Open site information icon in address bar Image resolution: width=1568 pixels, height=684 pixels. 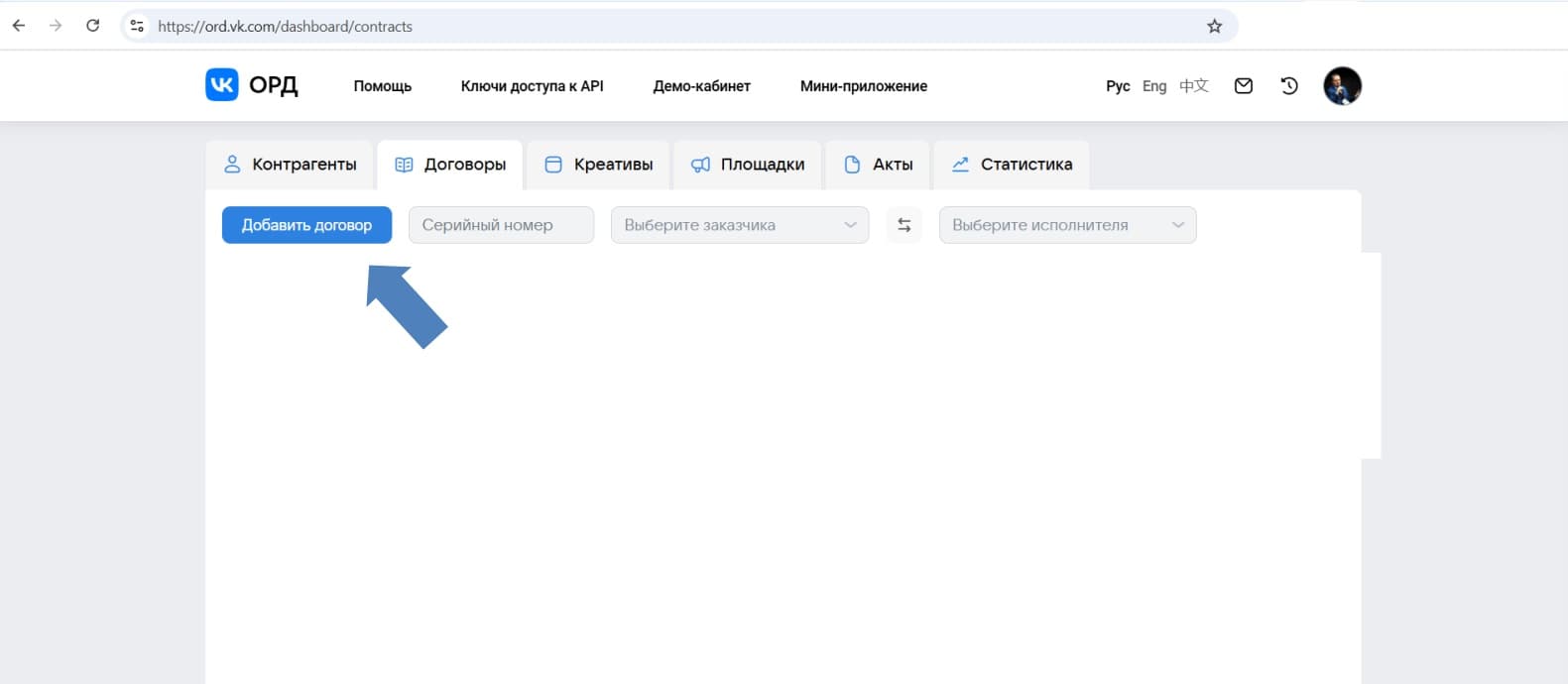point(138,27)
